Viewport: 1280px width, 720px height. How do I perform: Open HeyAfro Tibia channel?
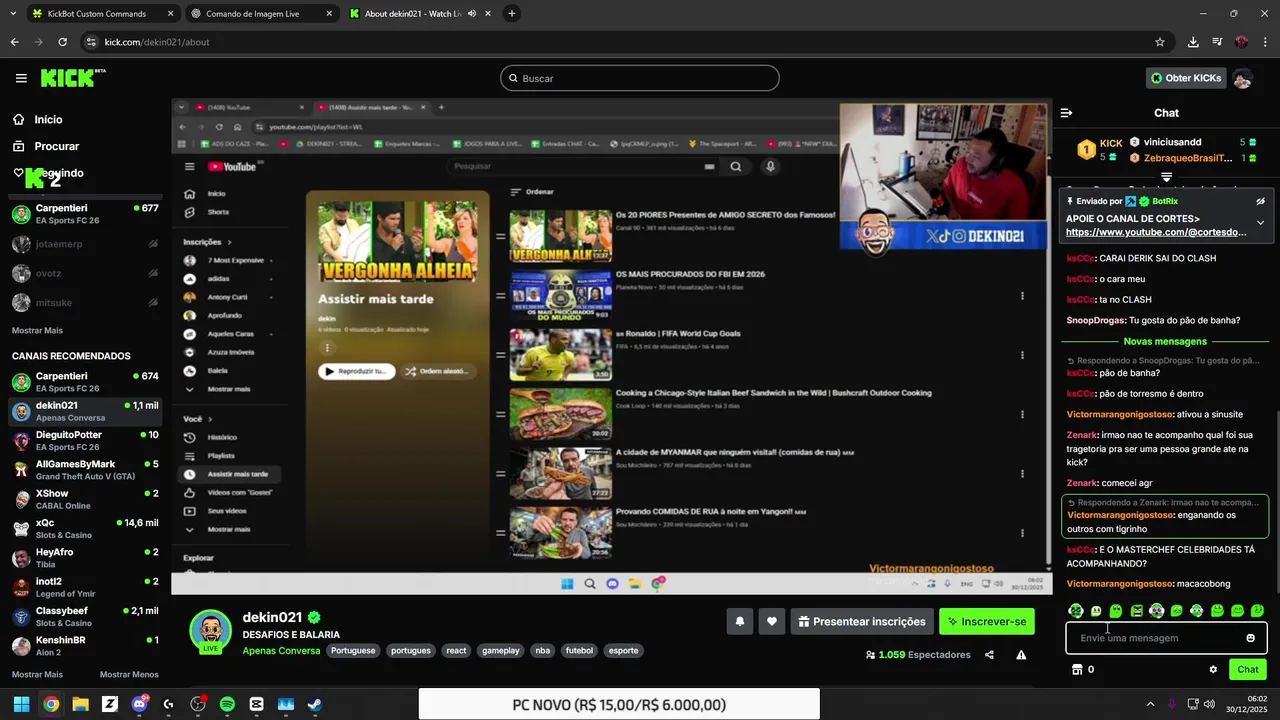coord(85,557)
